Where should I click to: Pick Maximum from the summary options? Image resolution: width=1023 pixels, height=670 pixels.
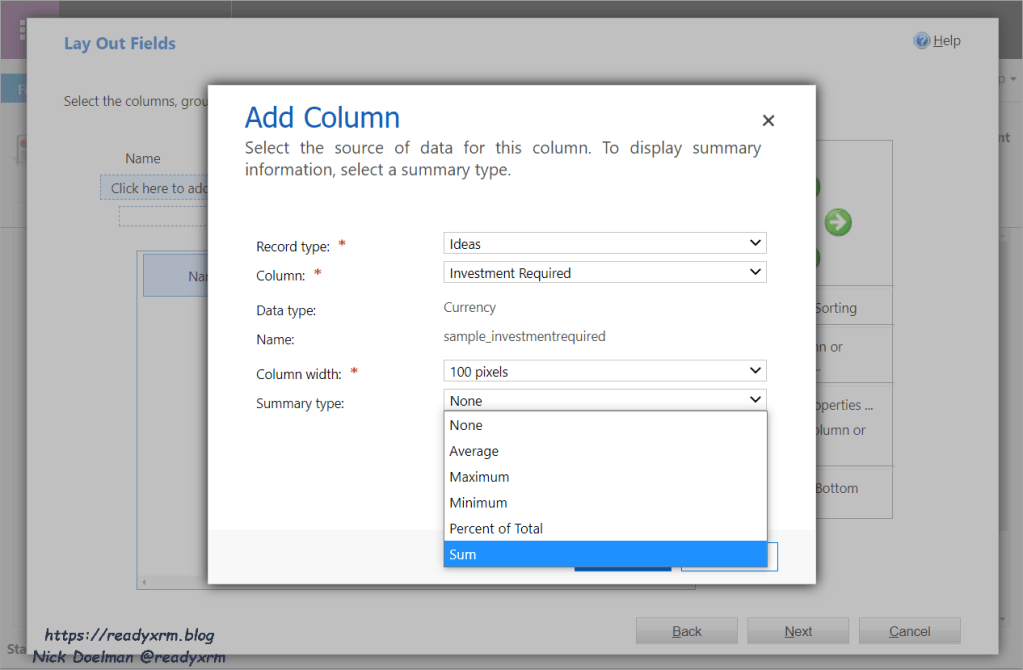point(604,477)
